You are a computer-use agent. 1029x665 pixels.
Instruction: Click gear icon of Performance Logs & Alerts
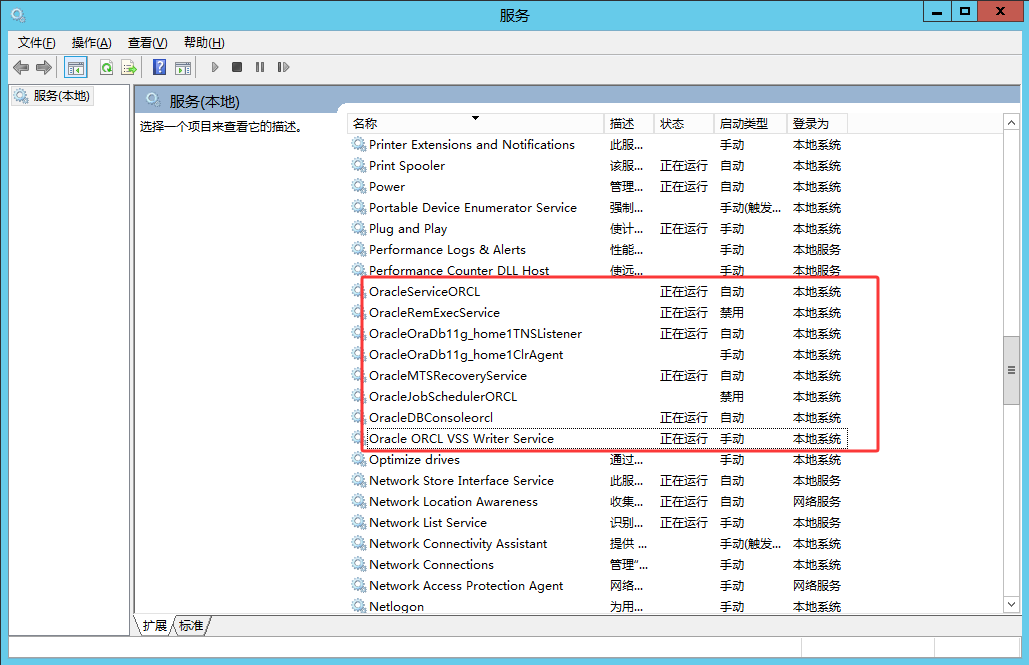pos(358,249)
